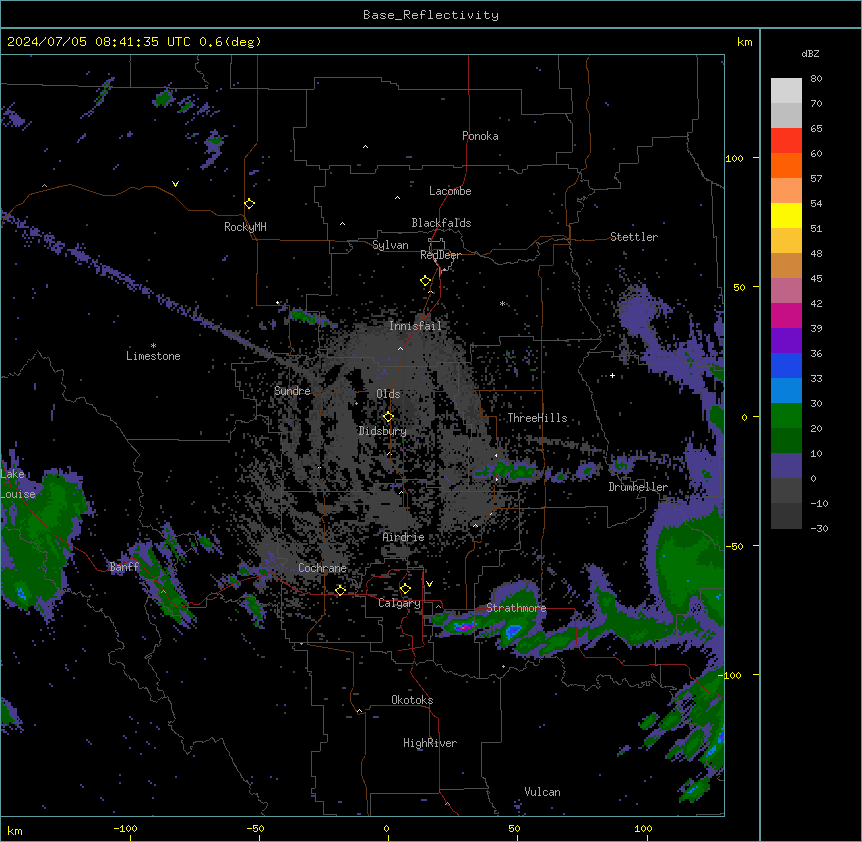862x842 pixels.
Task: Click the Stettler city label
Action: click(634, 237)
